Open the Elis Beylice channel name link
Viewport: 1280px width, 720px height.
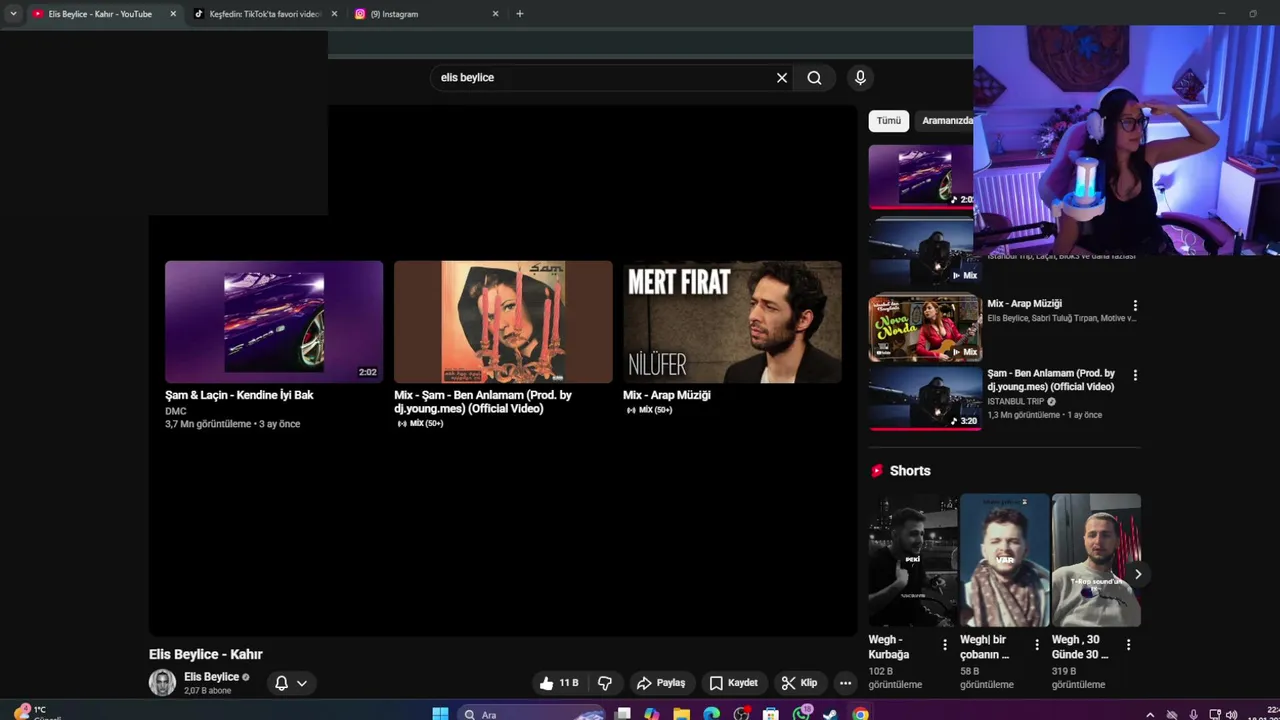pyautogui.click(x=212, y=677)
